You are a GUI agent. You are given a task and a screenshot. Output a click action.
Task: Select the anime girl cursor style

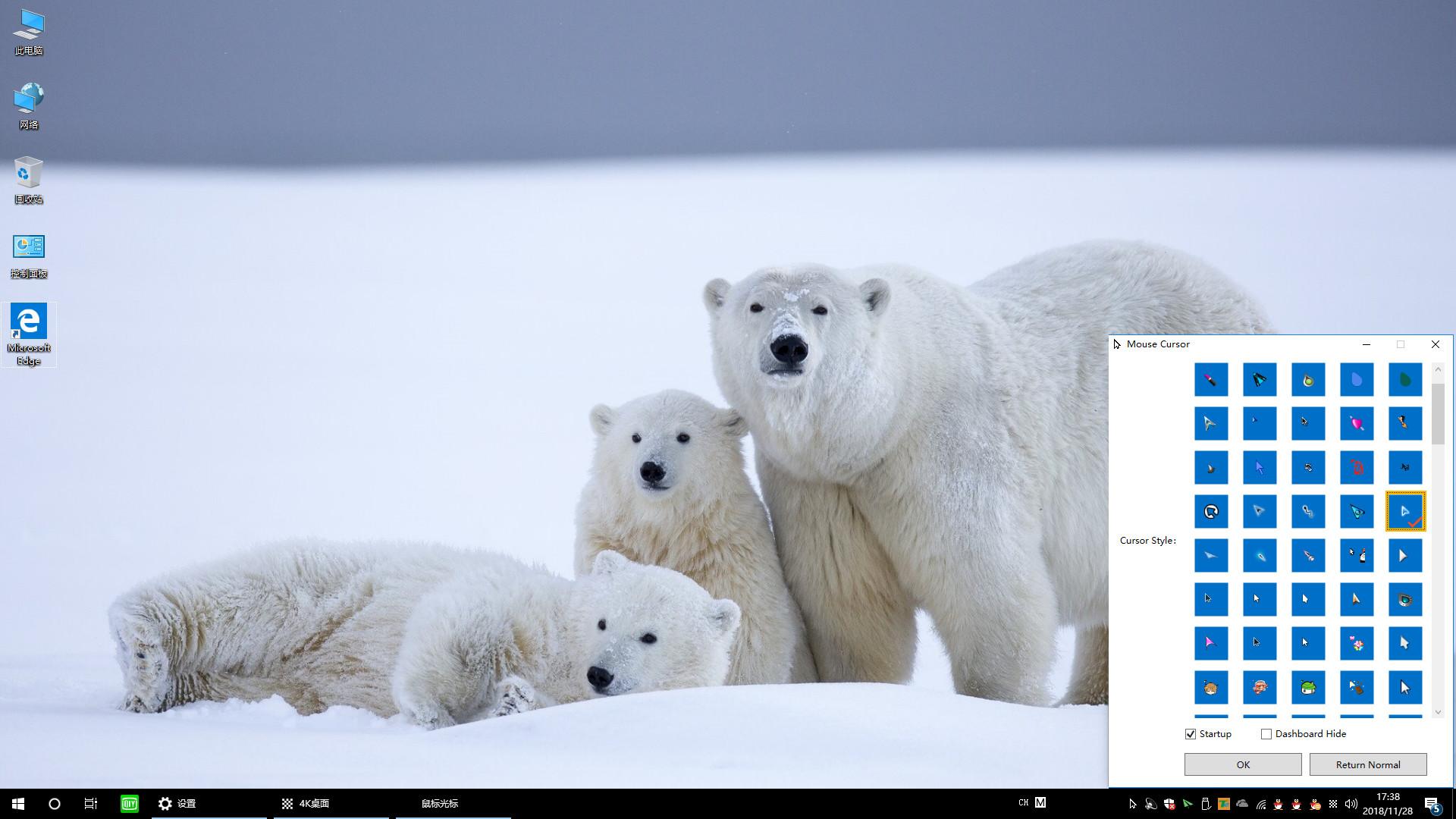[x=1212, y=688]
